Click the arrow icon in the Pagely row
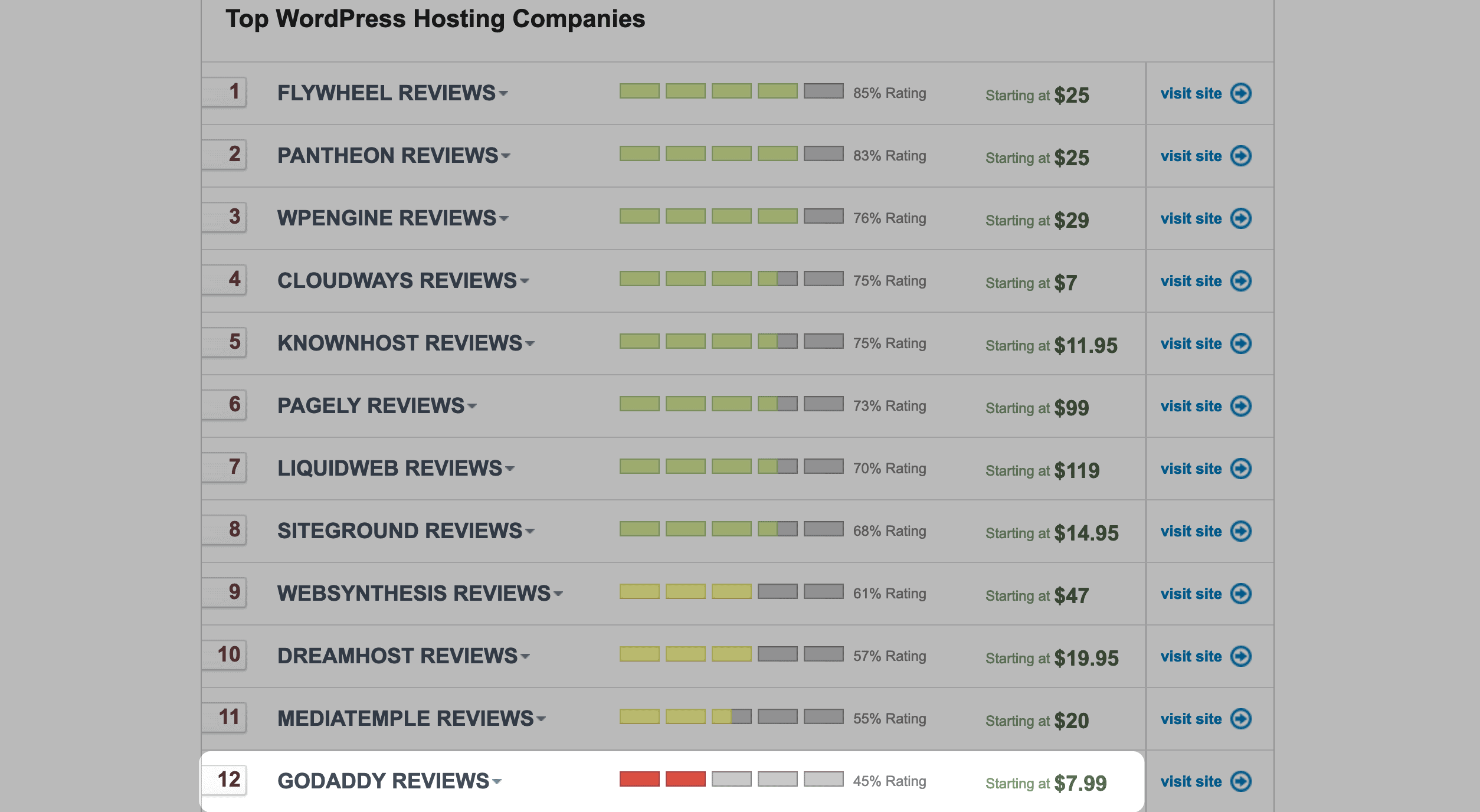Screen dimensions: 1480x812 (1240, 406)
